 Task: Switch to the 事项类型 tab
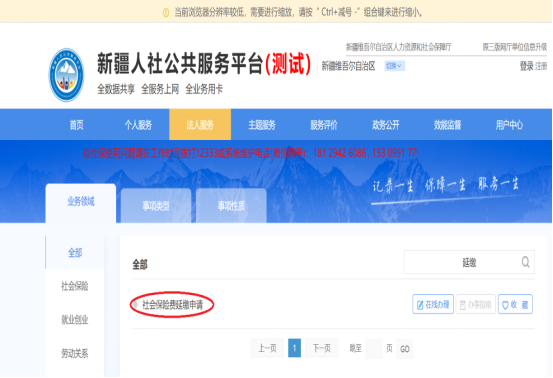[156, 206]
